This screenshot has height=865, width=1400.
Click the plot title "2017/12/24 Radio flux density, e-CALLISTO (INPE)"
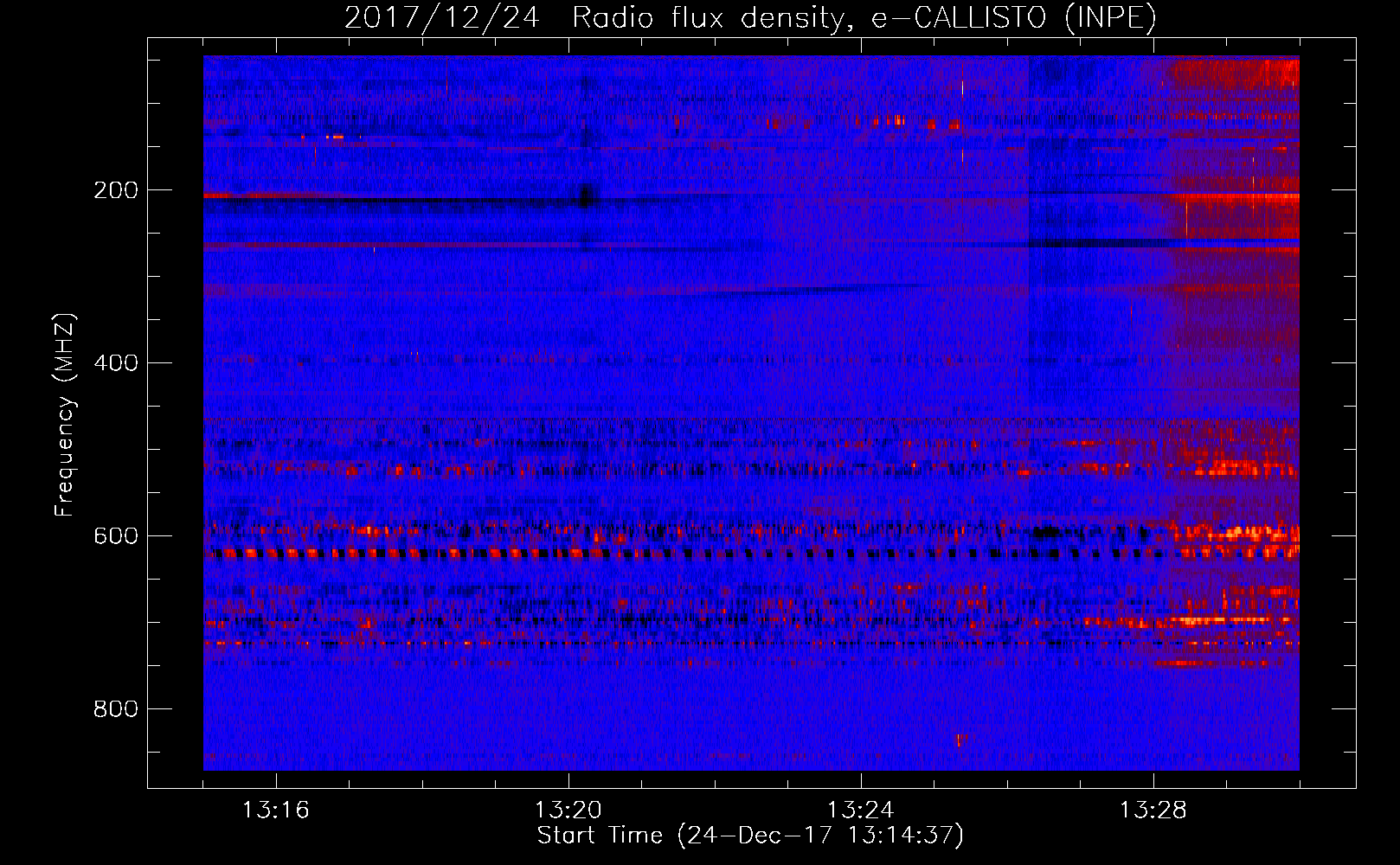click(x=750, y=17)
